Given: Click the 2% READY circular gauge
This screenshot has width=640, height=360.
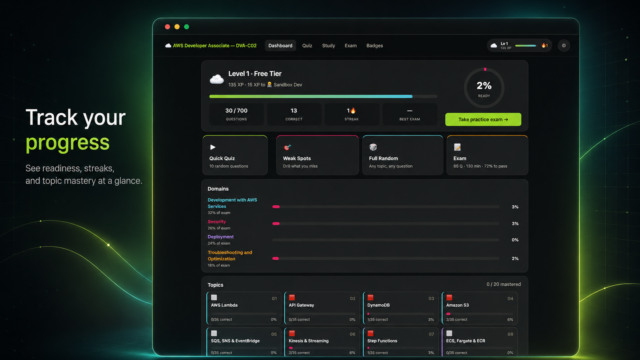Looking at the screenshot, I should click(484, 88).
